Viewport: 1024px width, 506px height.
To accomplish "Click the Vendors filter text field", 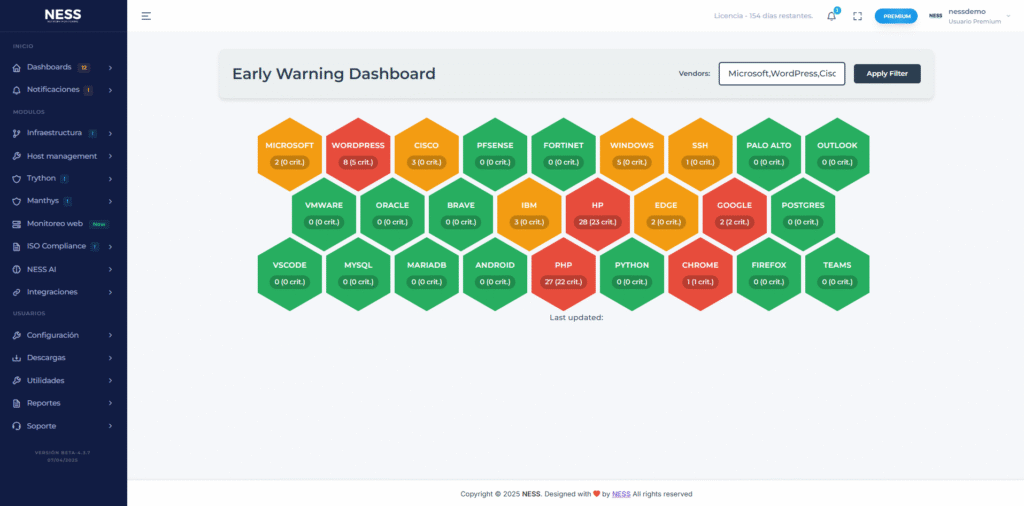I will (781, 73).
